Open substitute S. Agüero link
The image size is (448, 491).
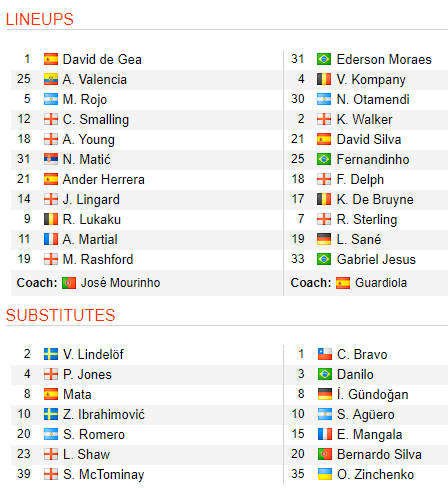pyautogui.click(x=366, y=414)
